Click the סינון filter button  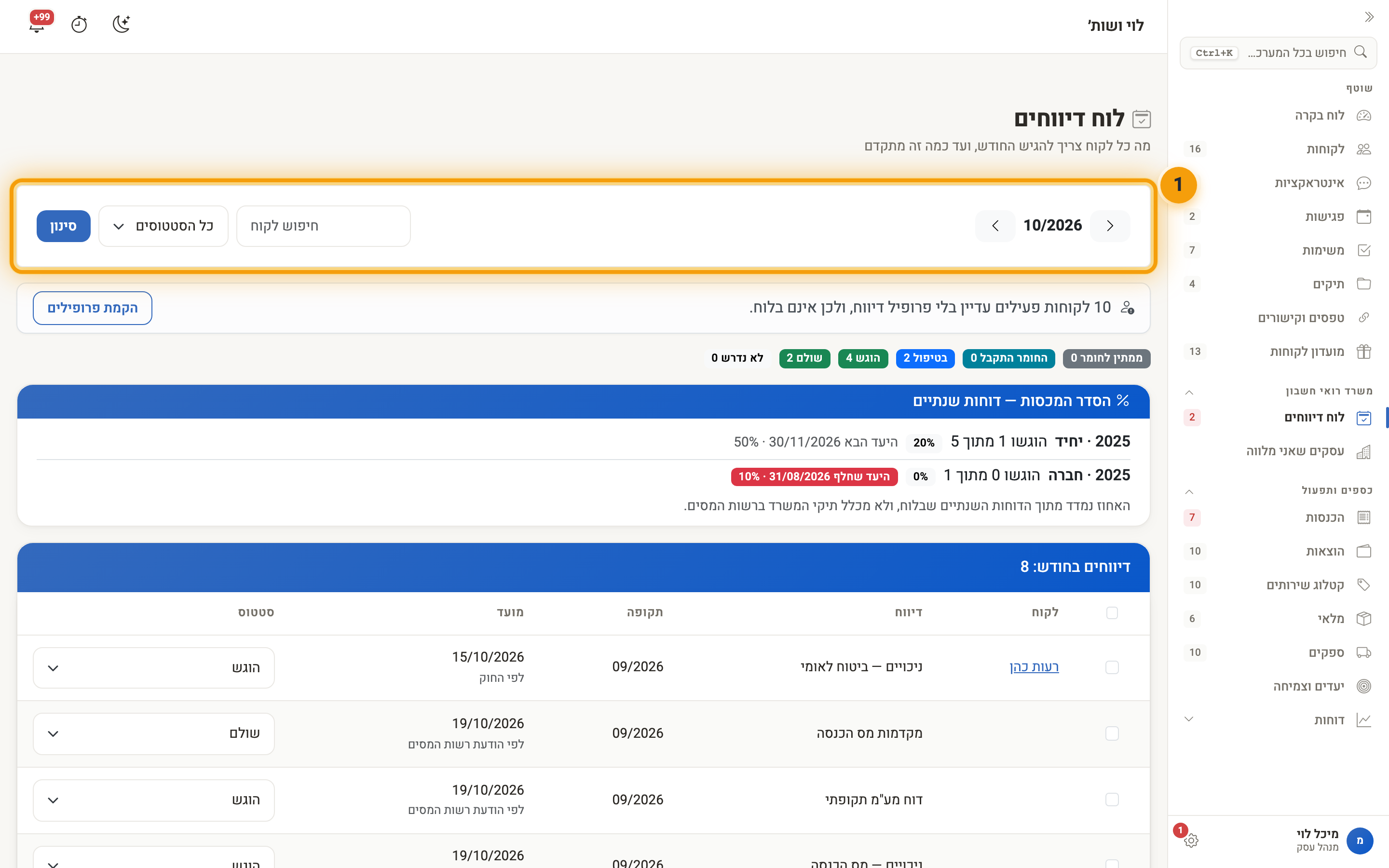tap(64, 226)
